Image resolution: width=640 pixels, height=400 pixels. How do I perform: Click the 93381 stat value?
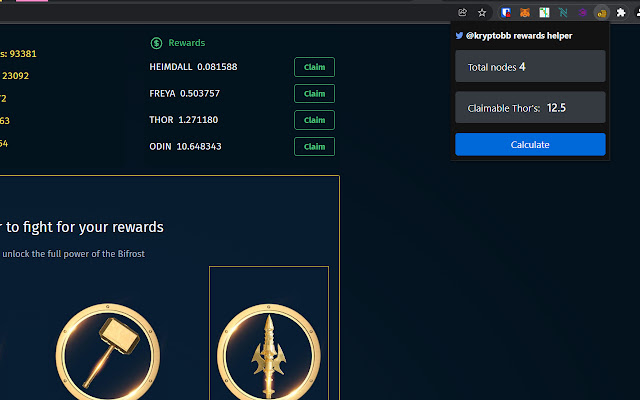pos(23,54)
